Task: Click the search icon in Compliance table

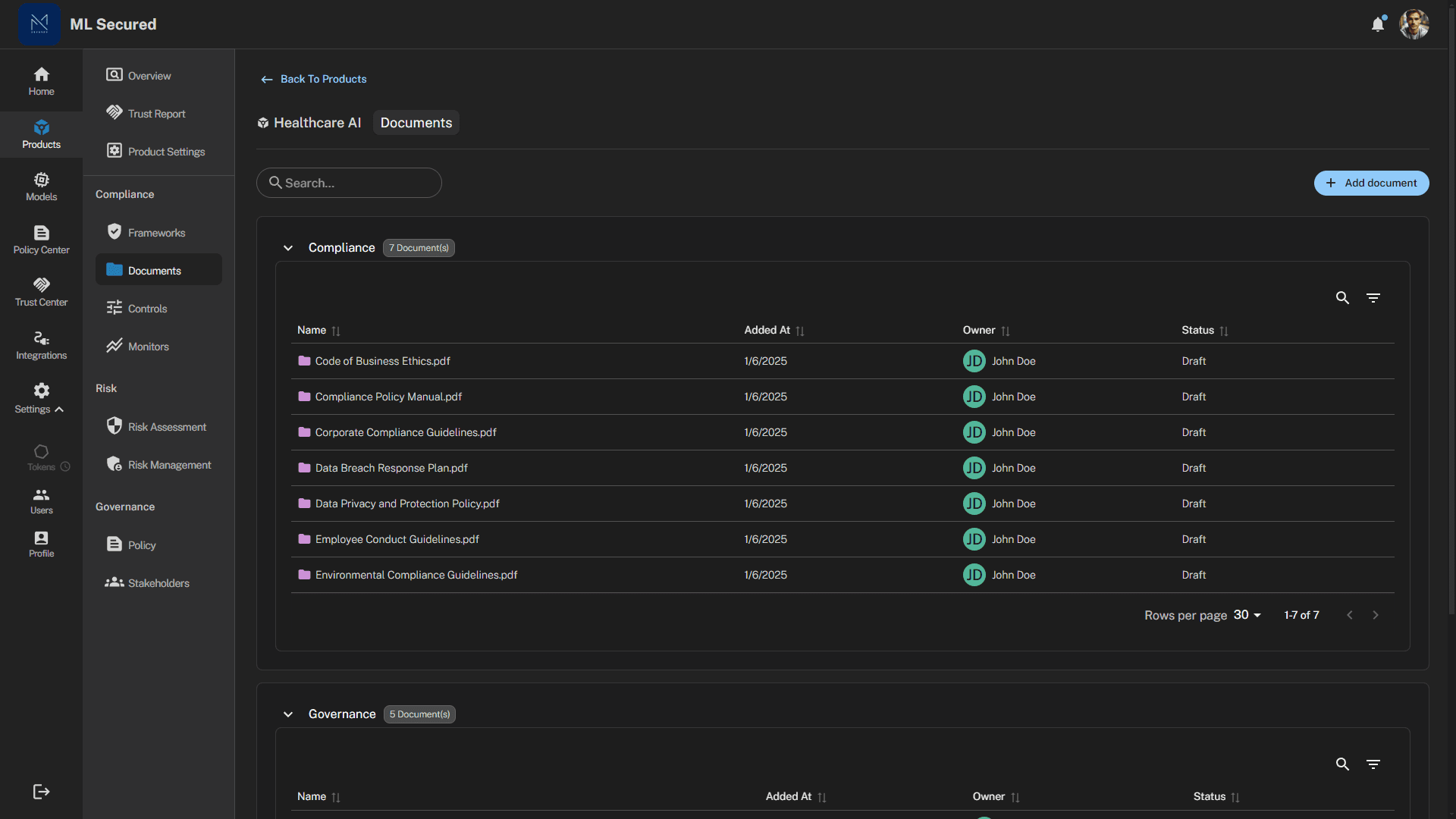Action: [x=1342, y=298]
